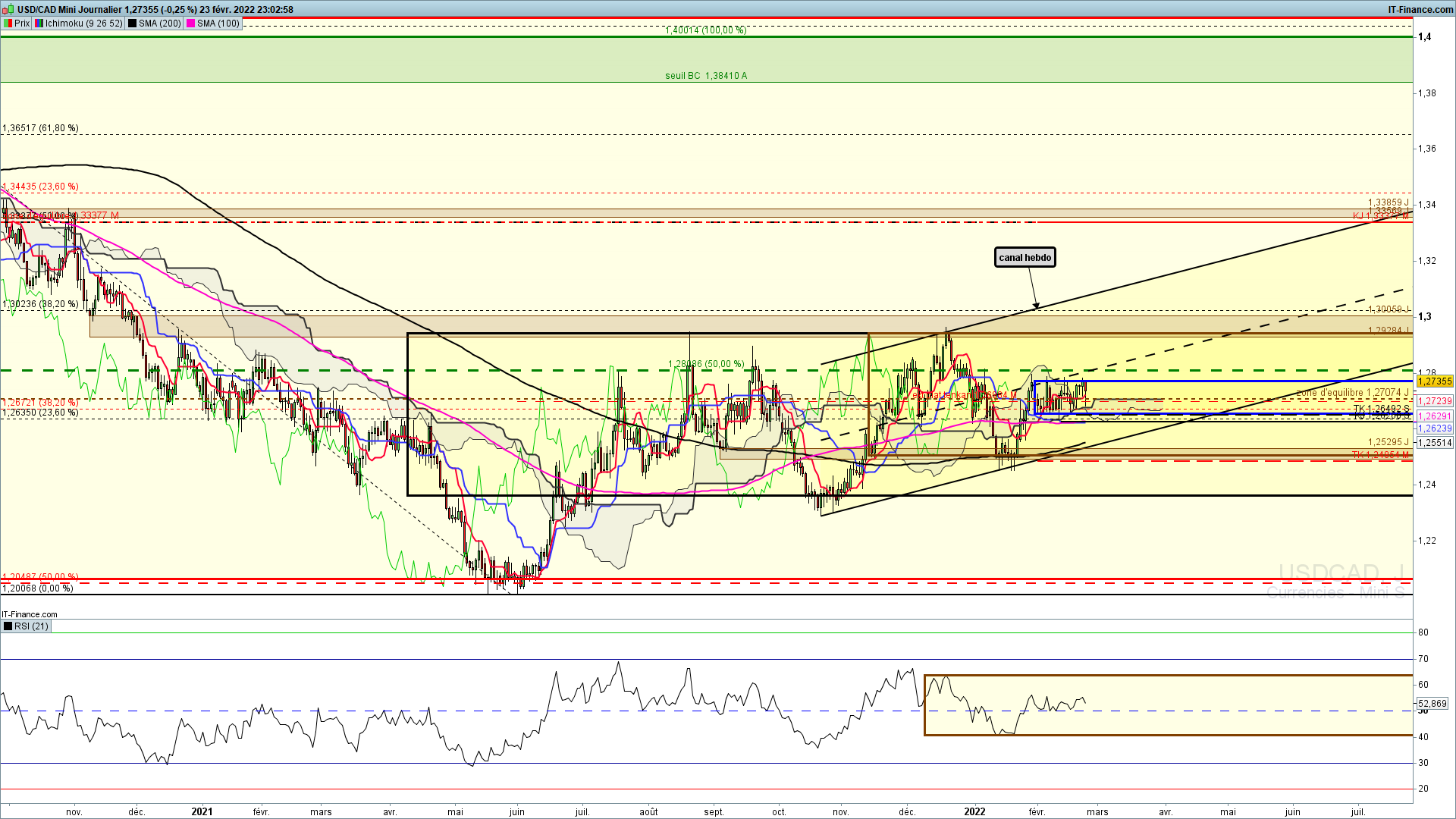The image size is (1456, 819).
Task: Select the '1,28086 (50,00 %)' Fibonacci label
Action: [706, 364]
